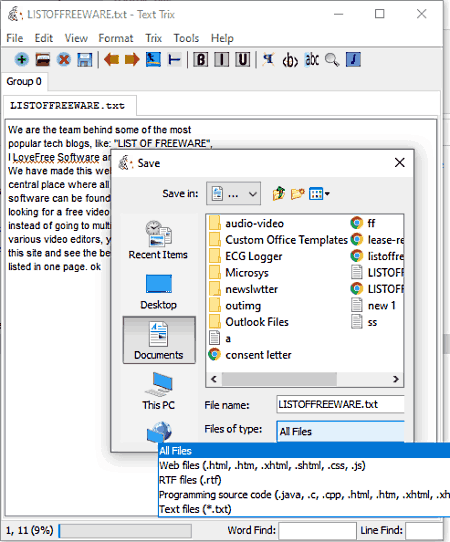Open the Edit menu
Image resolution: width=450 pixels, height=542 pixels.
(44, 38)
